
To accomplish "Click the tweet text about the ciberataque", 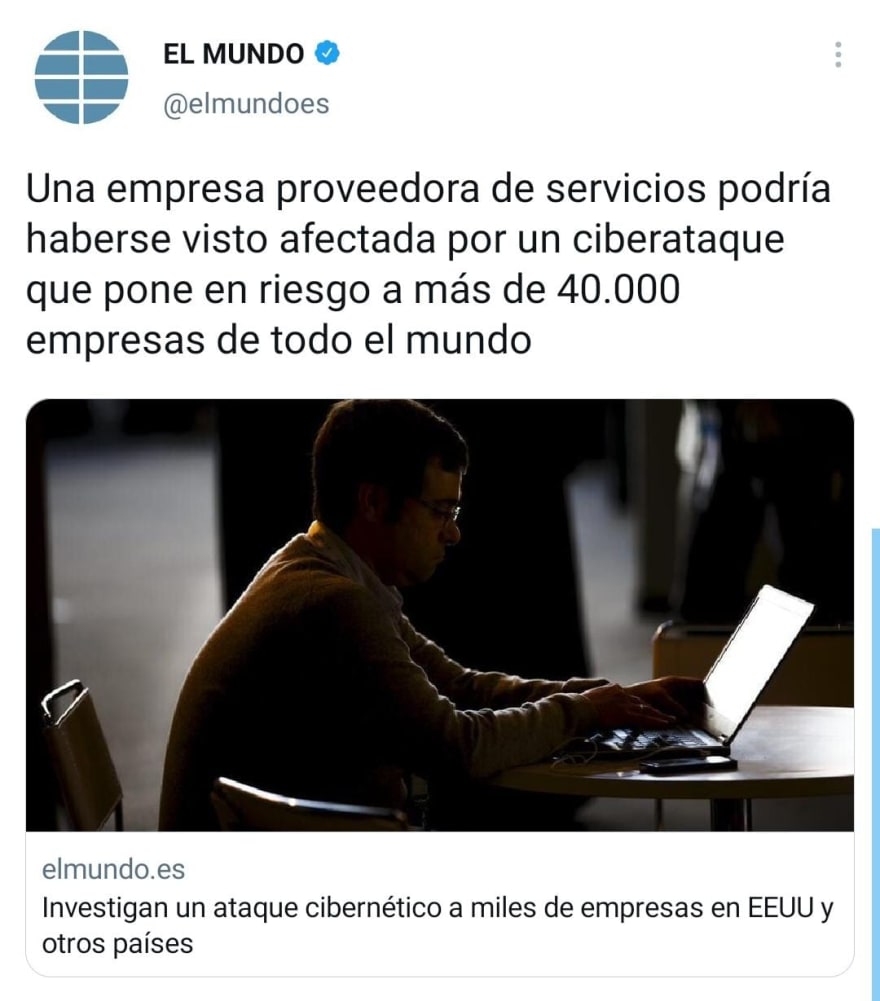I will (x=428, y=264).
